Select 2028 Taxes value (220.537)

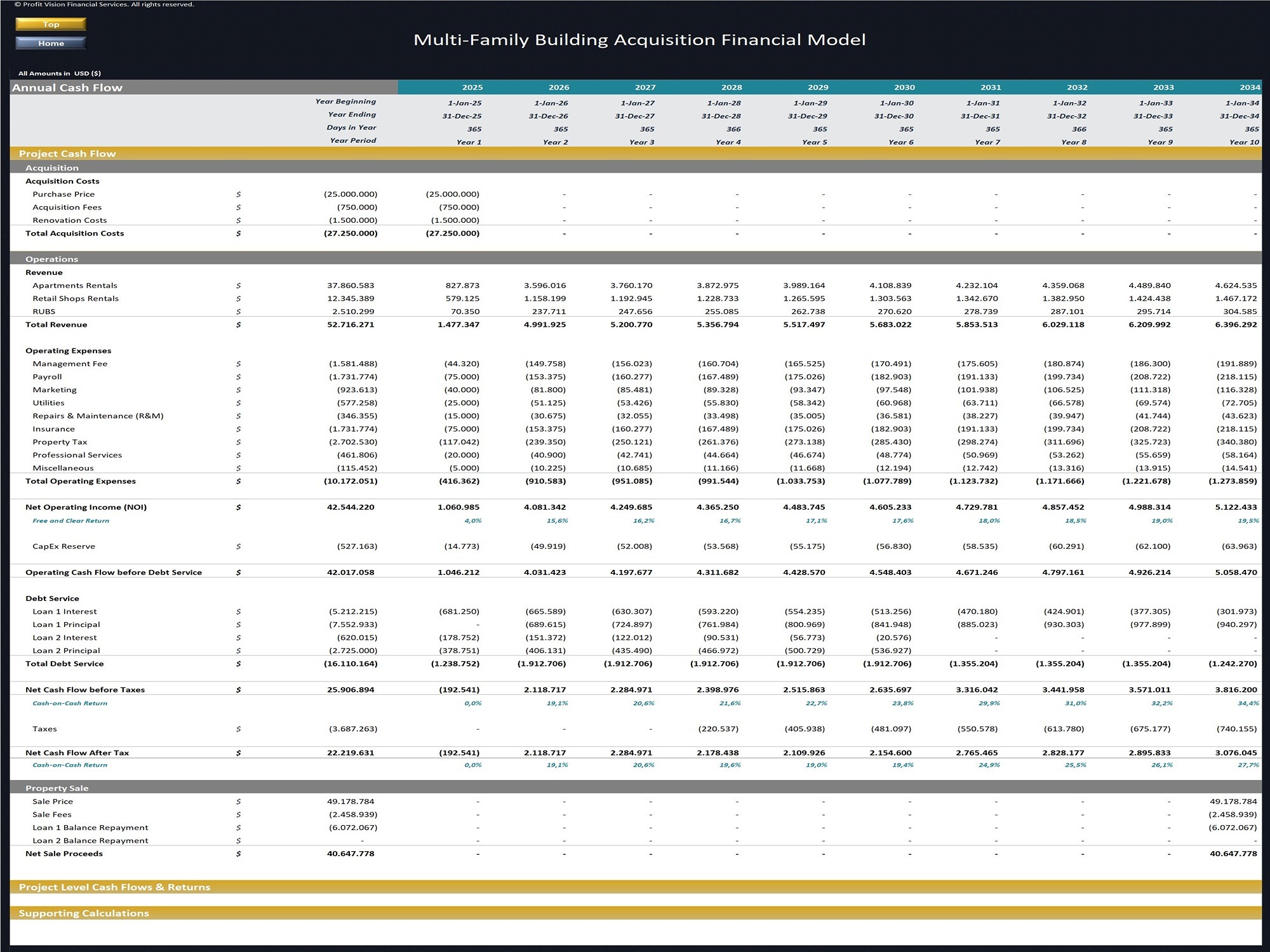click(x=718, y=729)
